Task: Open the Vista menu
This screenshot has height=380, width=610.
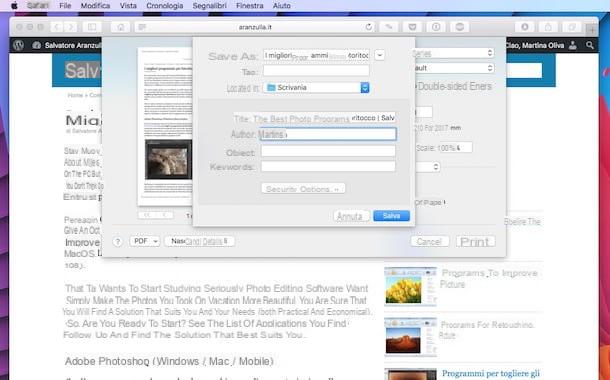Action: tap(128, 5)
